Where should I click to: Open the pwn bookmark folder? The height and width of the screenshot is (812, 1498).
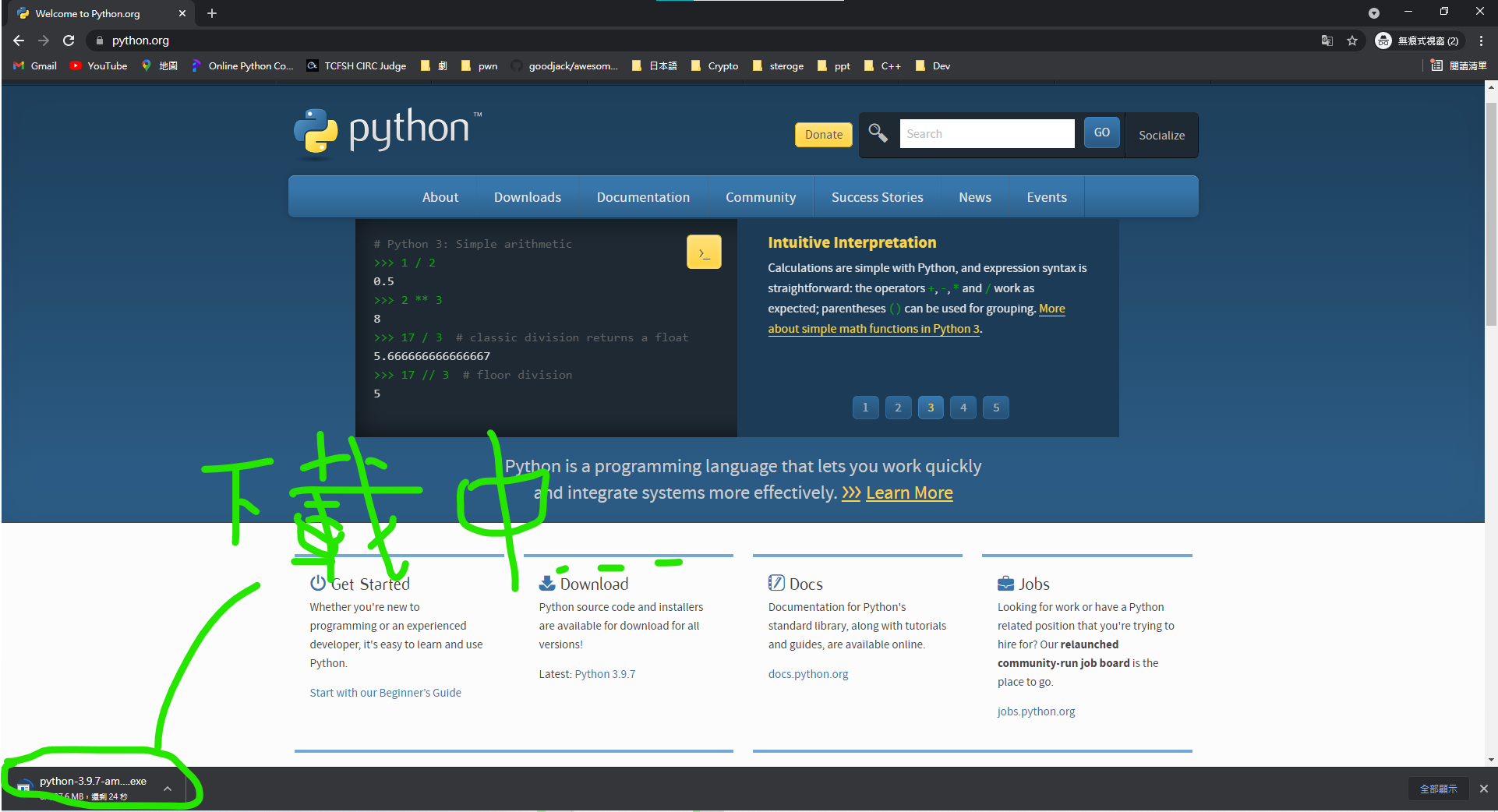479,65
